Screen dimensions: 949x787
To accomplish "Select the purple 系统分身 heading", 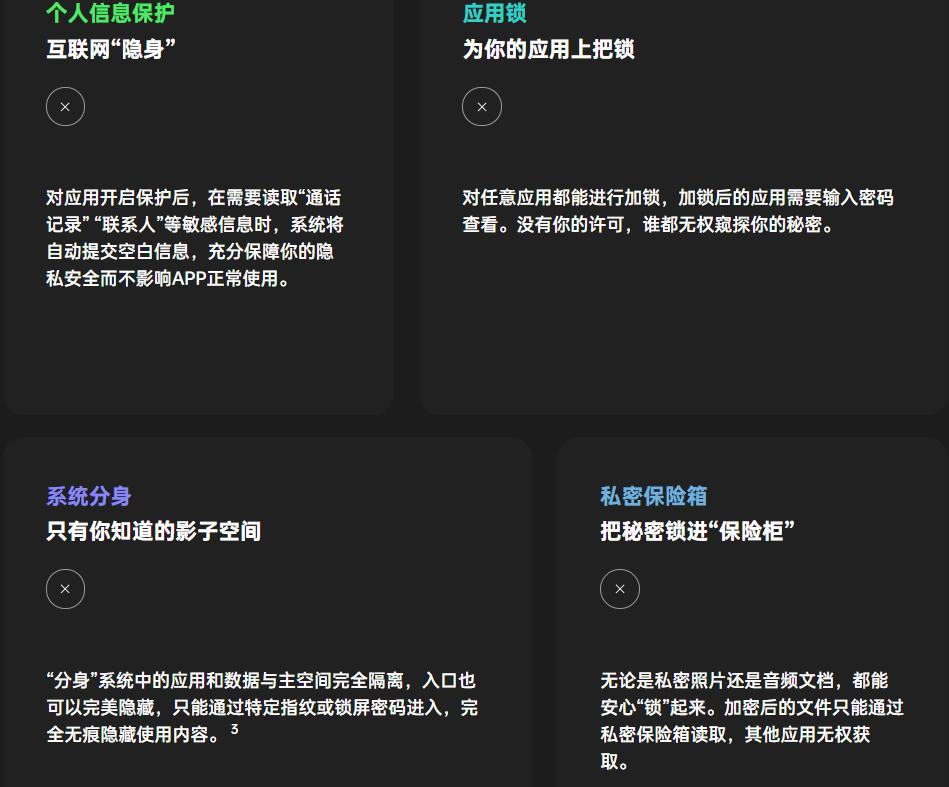I will click(x=89, y=496).
